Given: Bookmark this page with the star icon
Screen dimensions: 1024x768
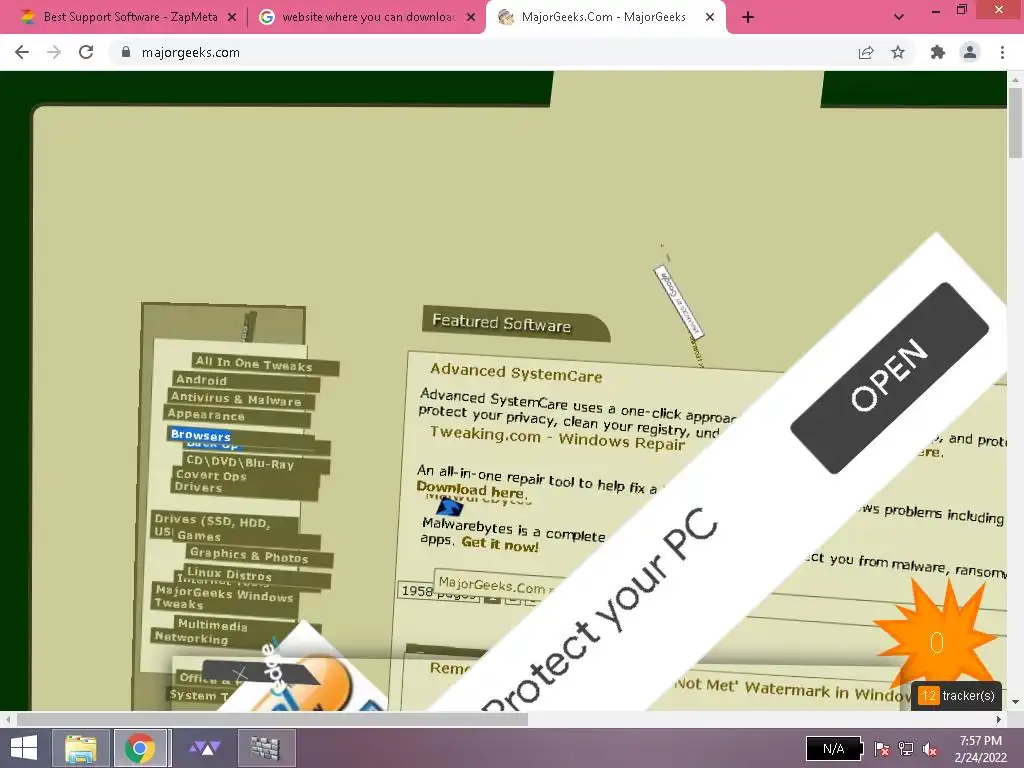Looking at the screenshot, I should point(898,52).
